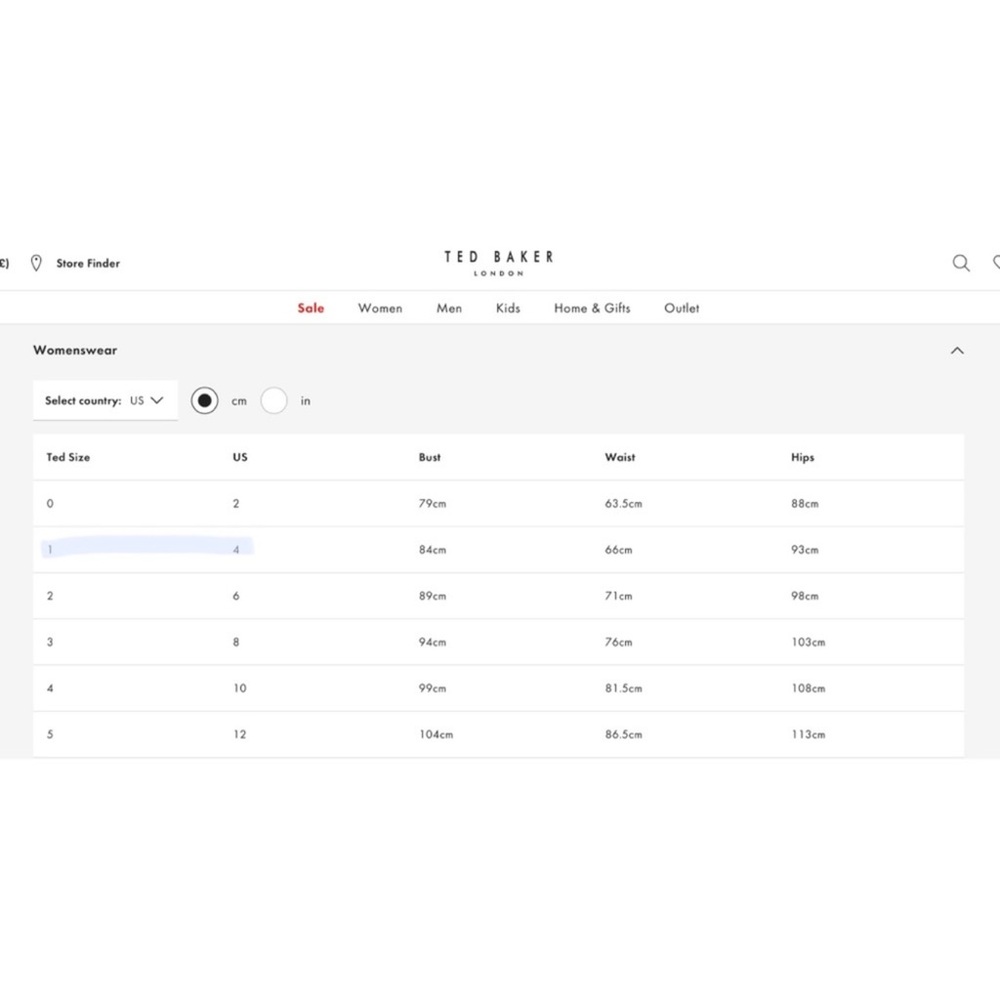Image resolution: width=1000 pixels, height=1000 pixels.
Task: Click the Womenswear heading
Action: coord(75,350)
